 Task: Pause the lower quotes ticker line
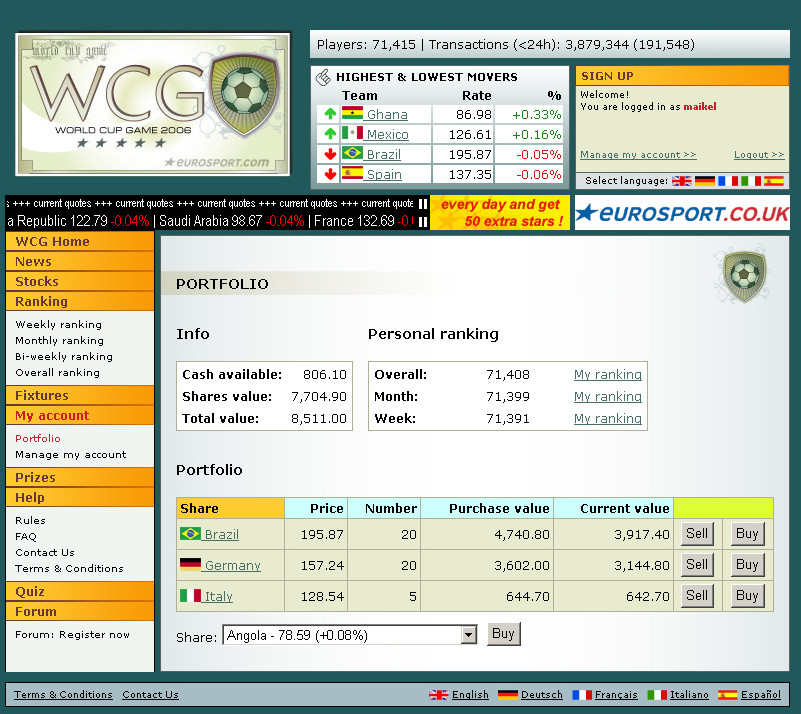pos(422,222)
